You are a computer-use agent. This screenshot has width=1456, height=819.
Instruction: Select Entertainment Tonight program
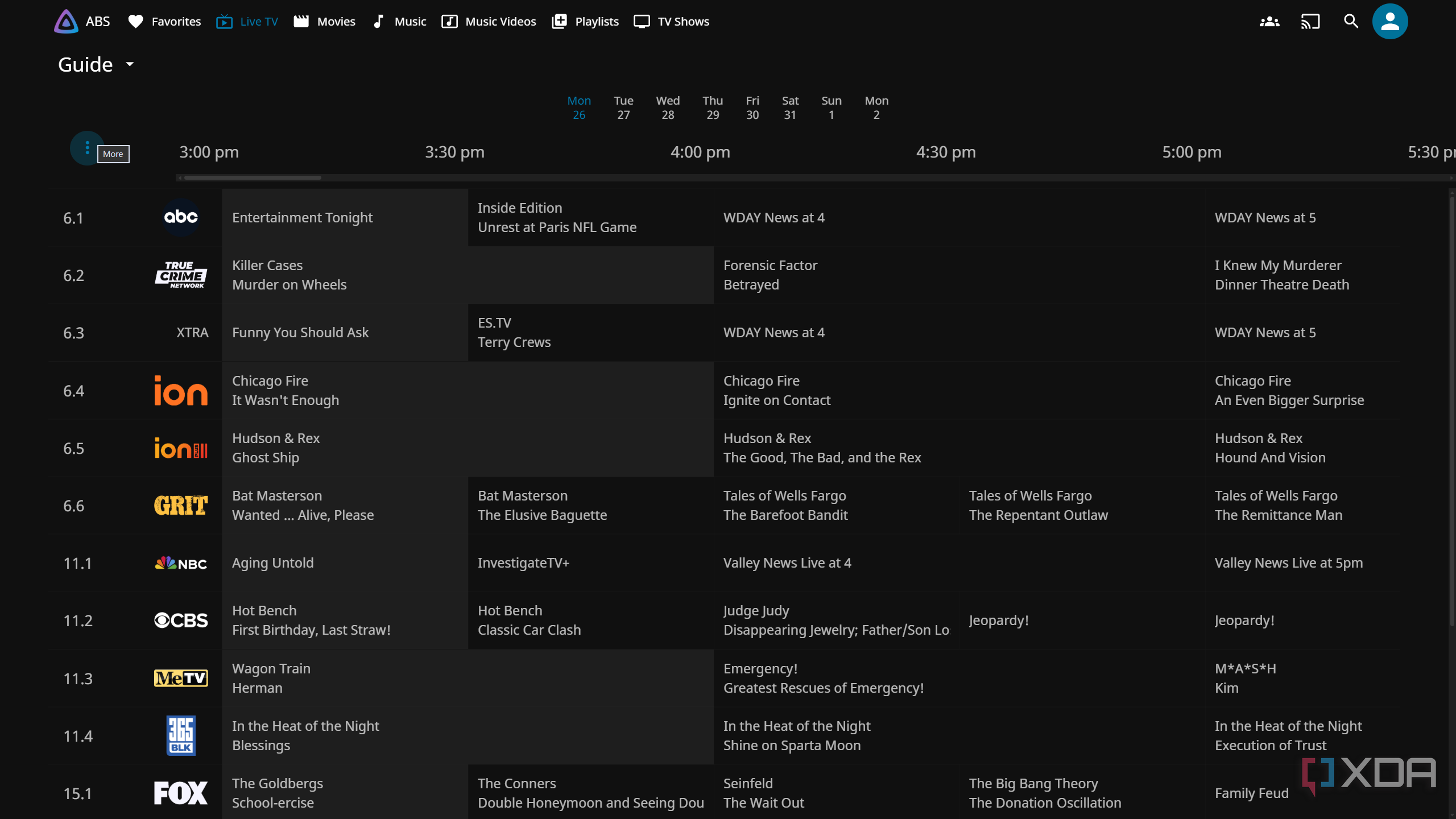pyautogui.click(x=345, y=218)
